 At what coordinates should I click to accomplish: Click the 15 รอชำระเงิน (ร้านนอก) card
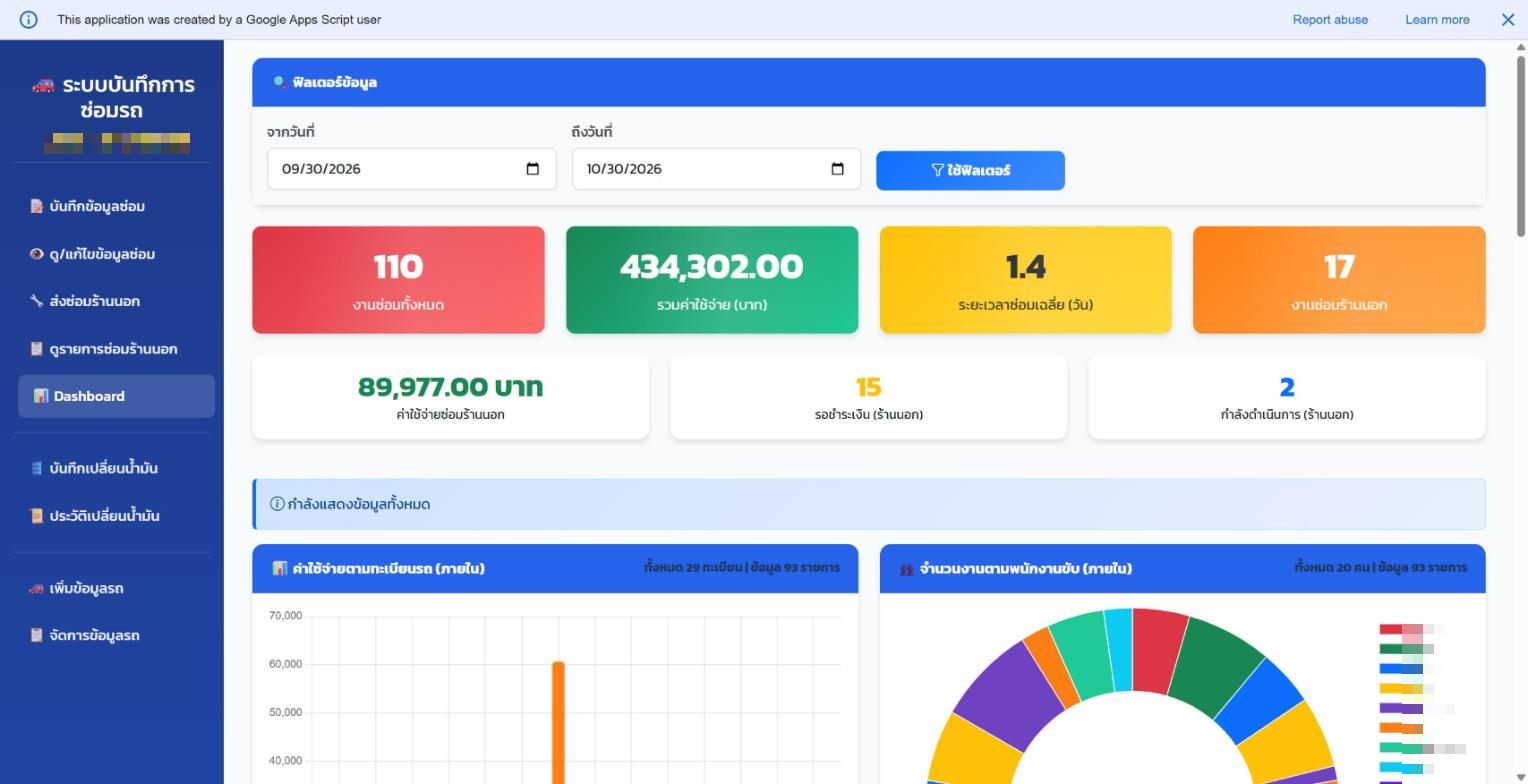868,397
